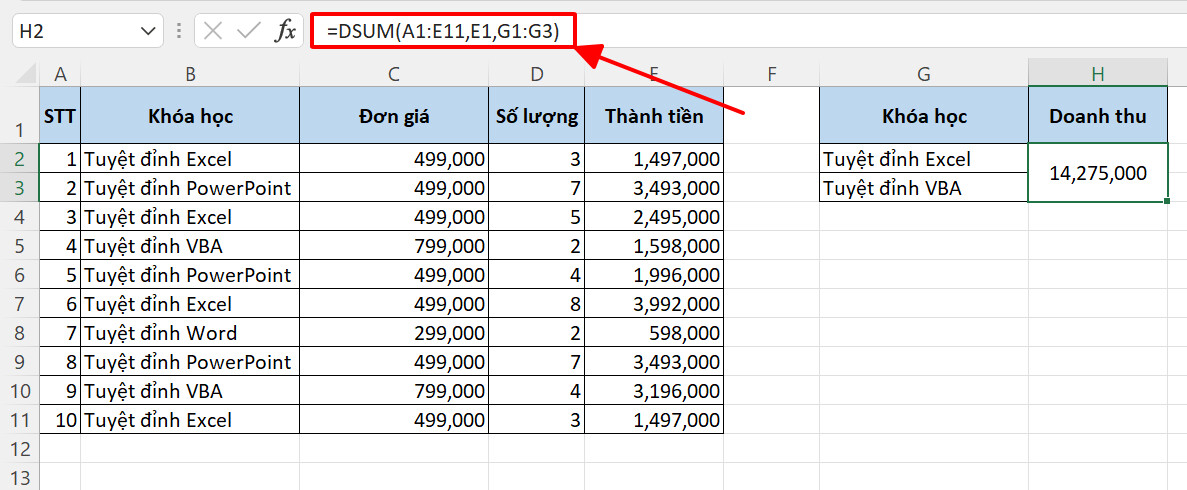This screenshot has height=490, width=1187.
Task: Select column F header
Action: [x=771, y=73]
